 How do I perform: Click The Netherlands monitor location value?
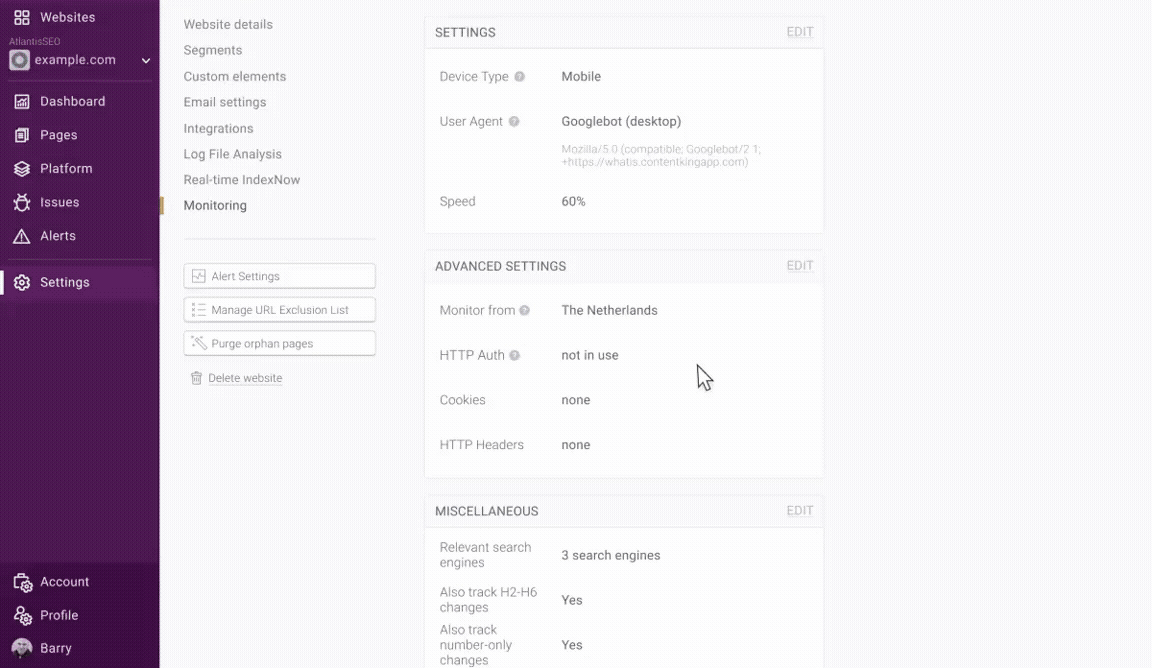609,310
